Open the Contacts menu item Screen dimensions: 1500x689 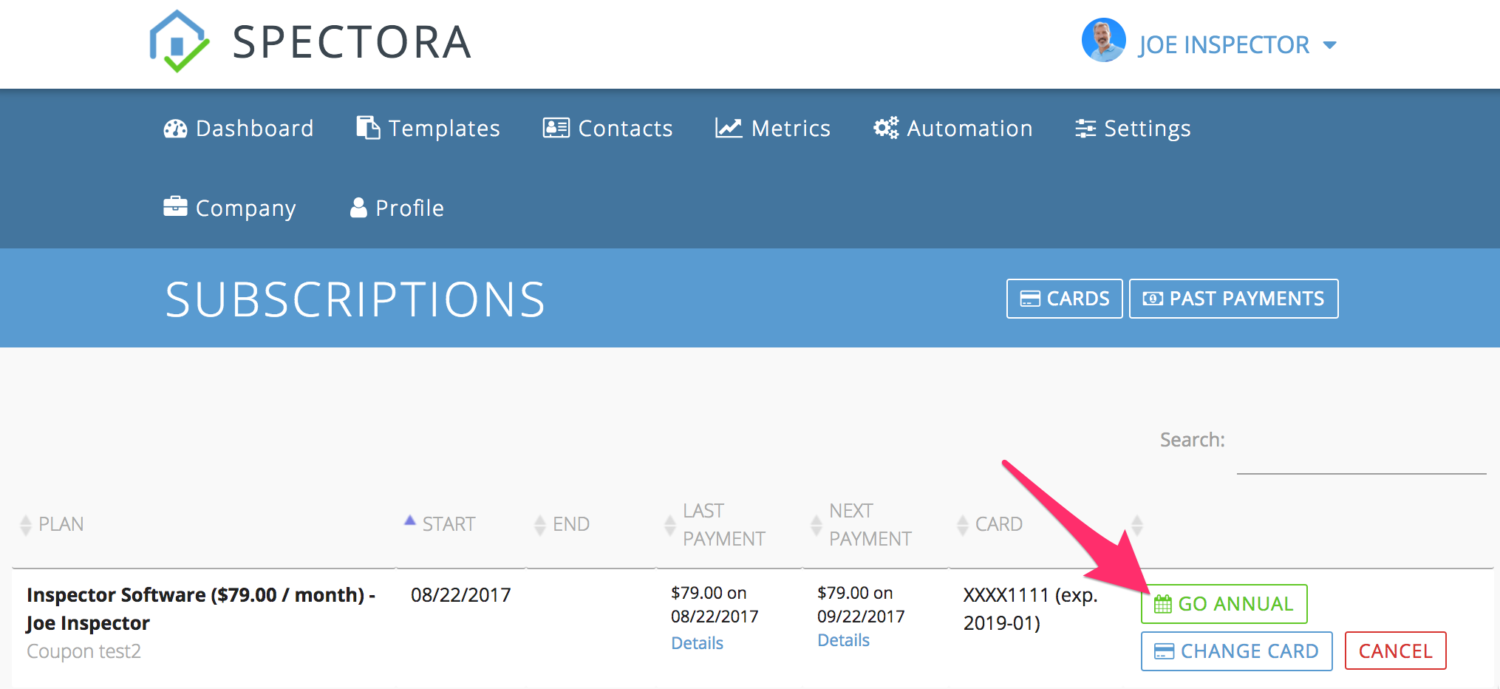(x=608, y=128)
